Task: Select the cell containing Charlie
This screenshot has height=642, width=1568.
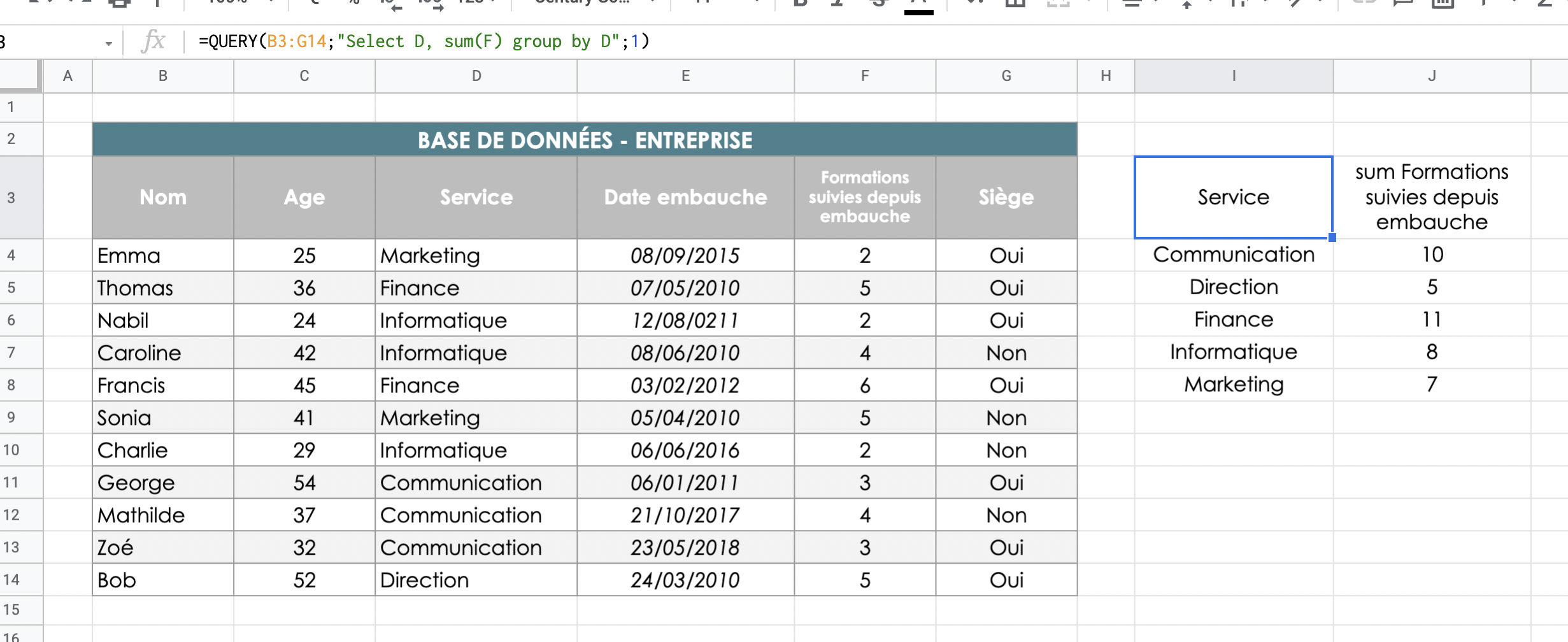Action: pos(163,450)
